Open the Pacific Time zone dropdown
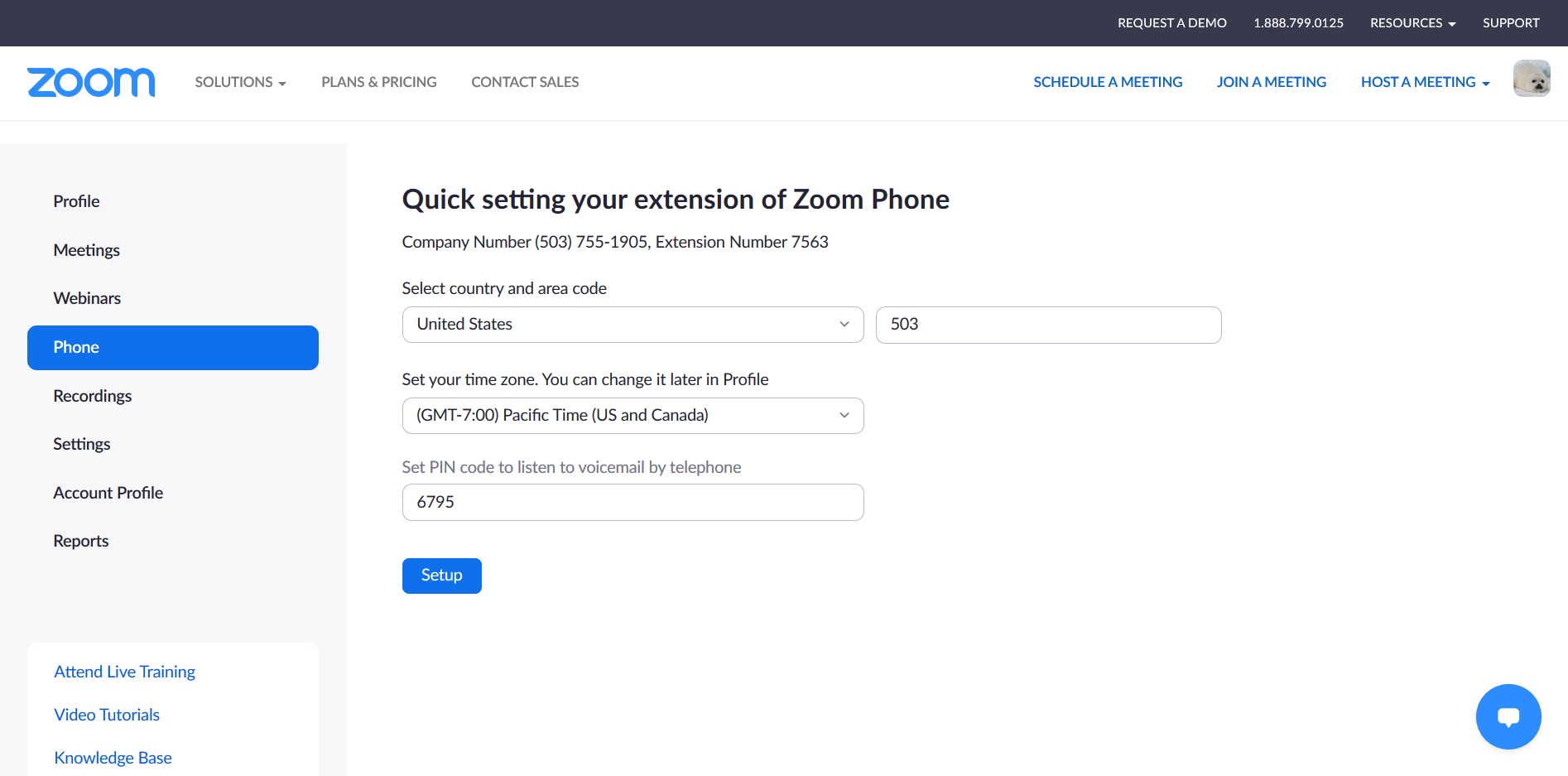Image resolution: width=1568 pixels, height=776 pixels. (632, 416)
